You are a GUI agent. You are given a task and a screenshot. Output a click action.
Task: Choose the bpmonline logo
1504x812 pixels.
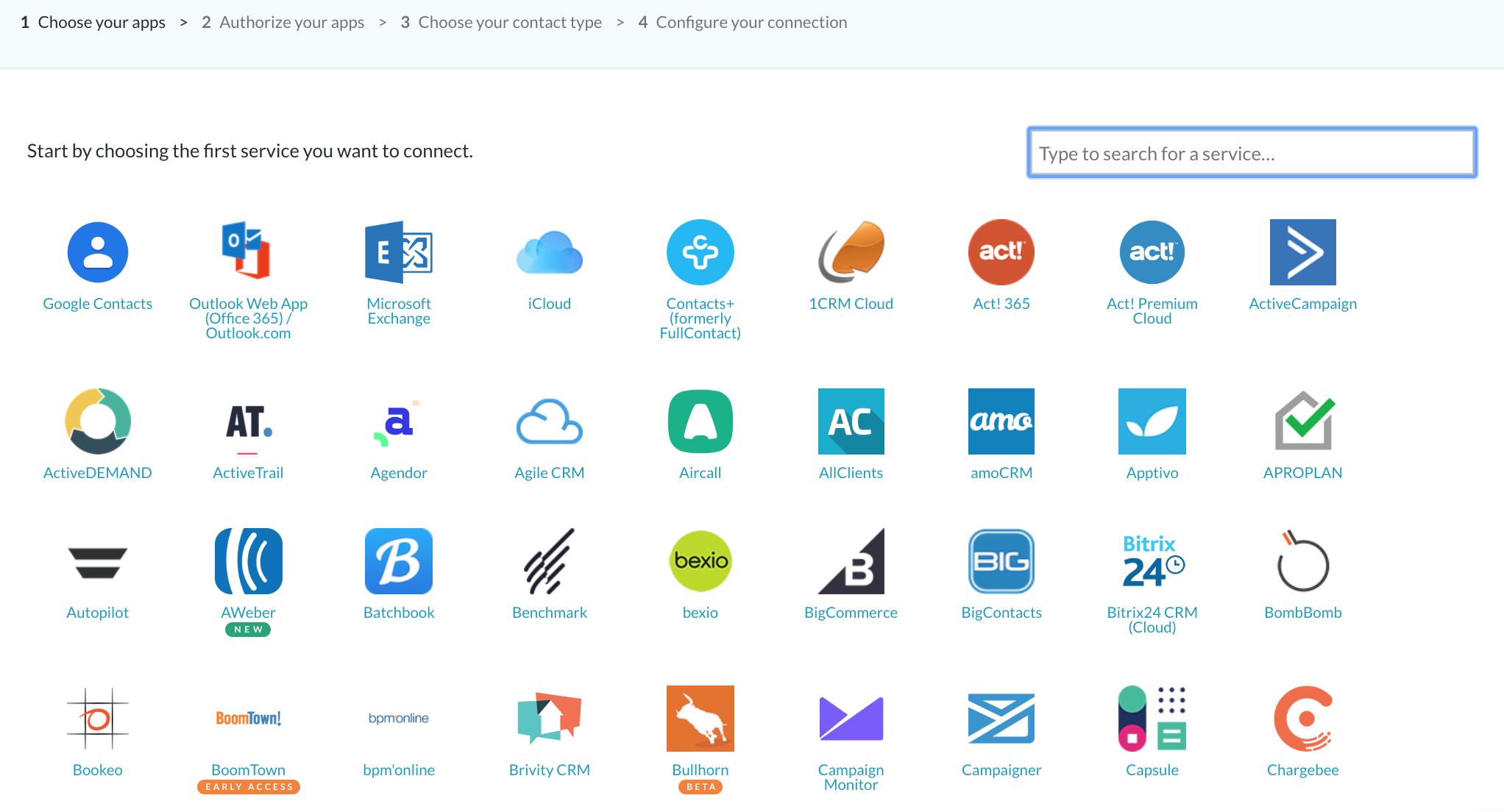point(399,719)
